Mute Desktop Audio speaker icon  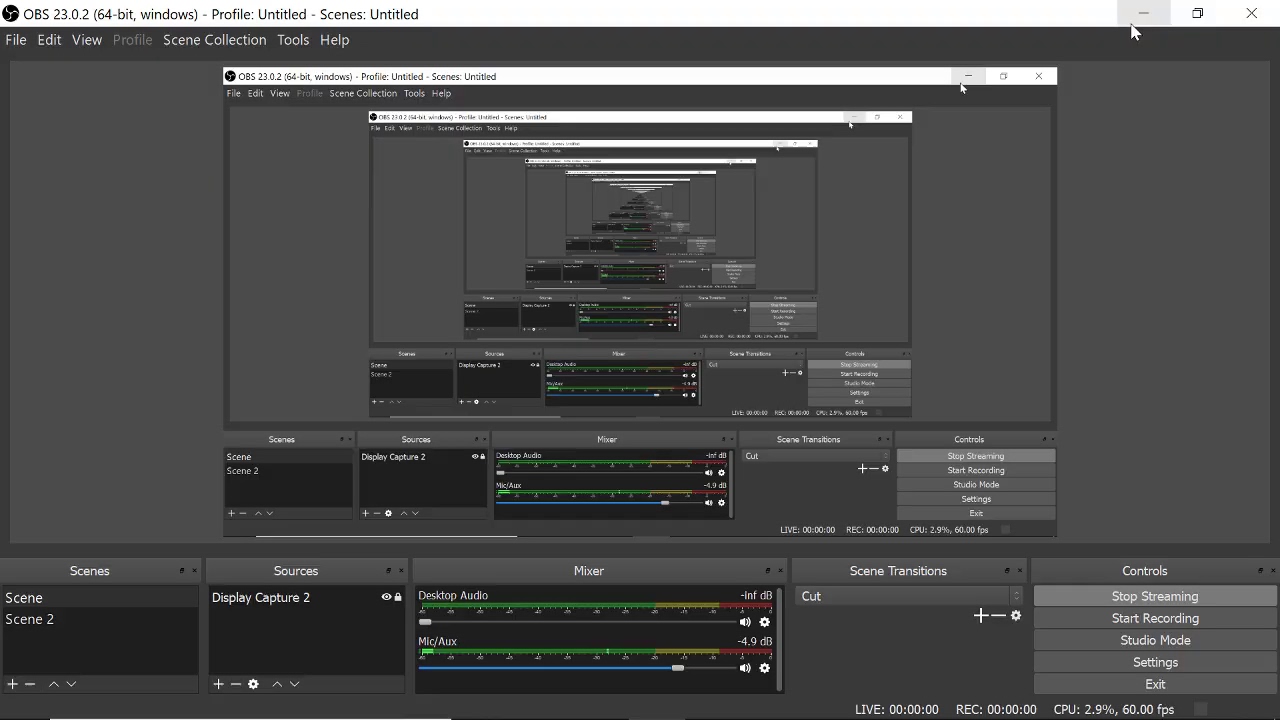[x=745, y=622]
